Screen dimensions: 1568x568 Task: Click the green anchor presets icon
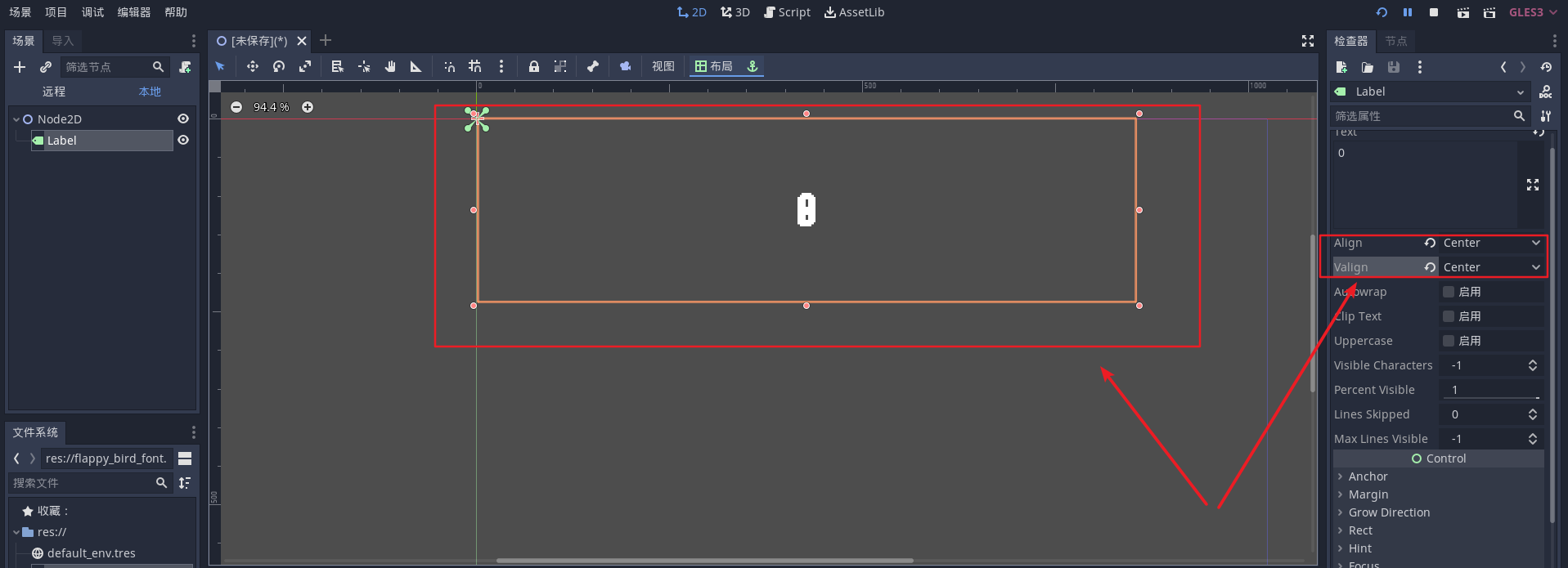(x=753, y=66)
